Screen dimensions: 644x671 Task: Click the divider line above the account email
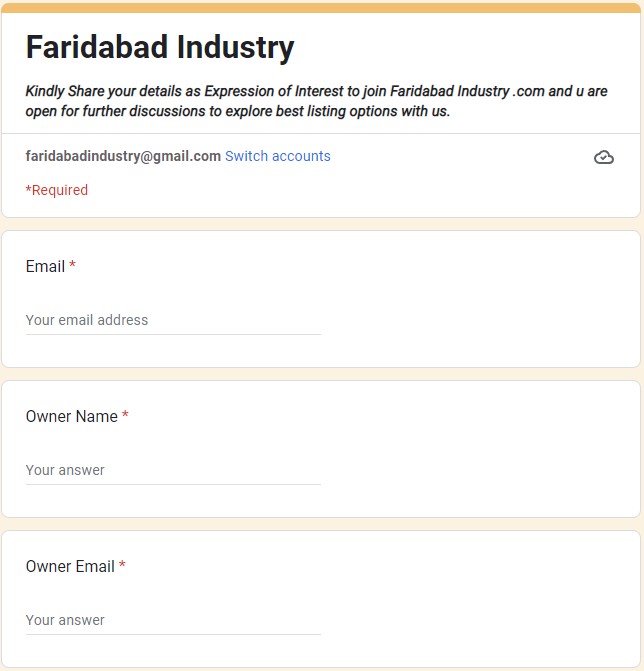pyautogui.click(x=321, y=133)
